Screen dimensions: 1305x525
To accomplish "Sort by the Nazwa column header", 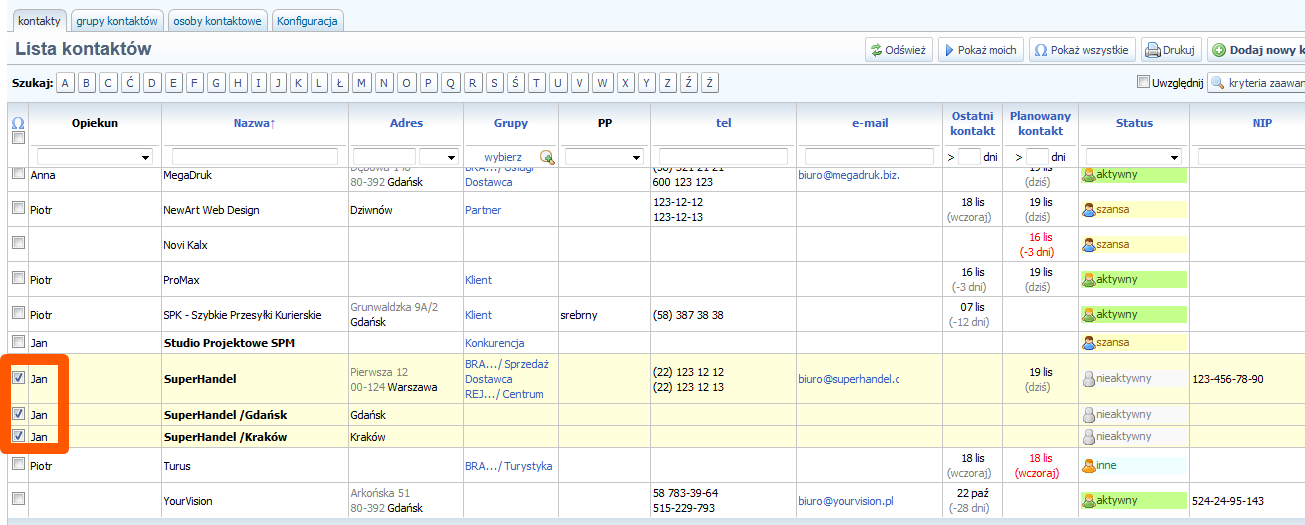I will [x=253, y=123].
